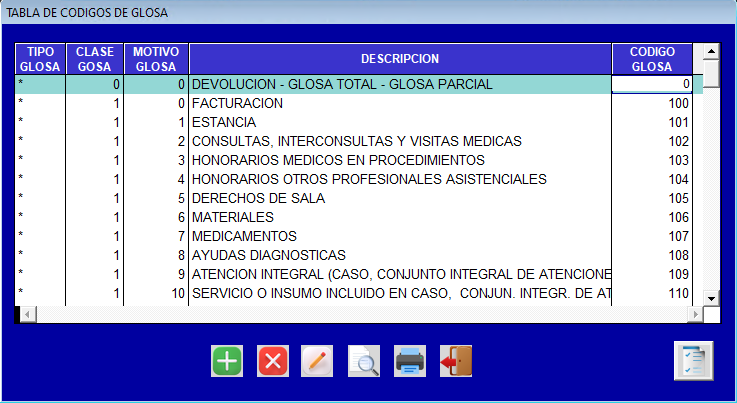Click code cell 102
Image resolution: width=737 pixels, height=403 pixels.
tap(652, 141)
